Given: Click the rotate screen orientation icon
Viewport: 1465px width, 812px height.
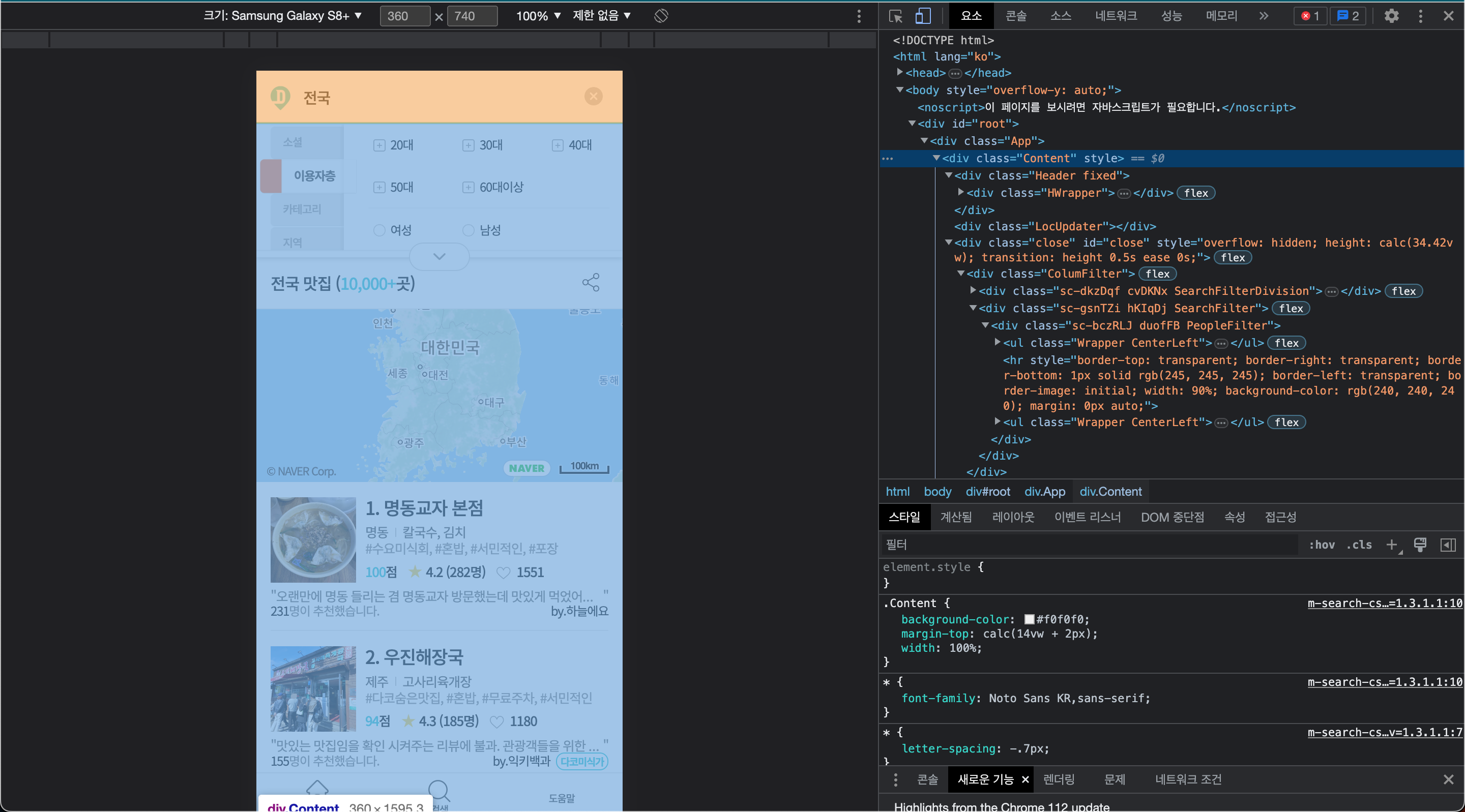Looking at the screenshot, I should tap(661, 16).
